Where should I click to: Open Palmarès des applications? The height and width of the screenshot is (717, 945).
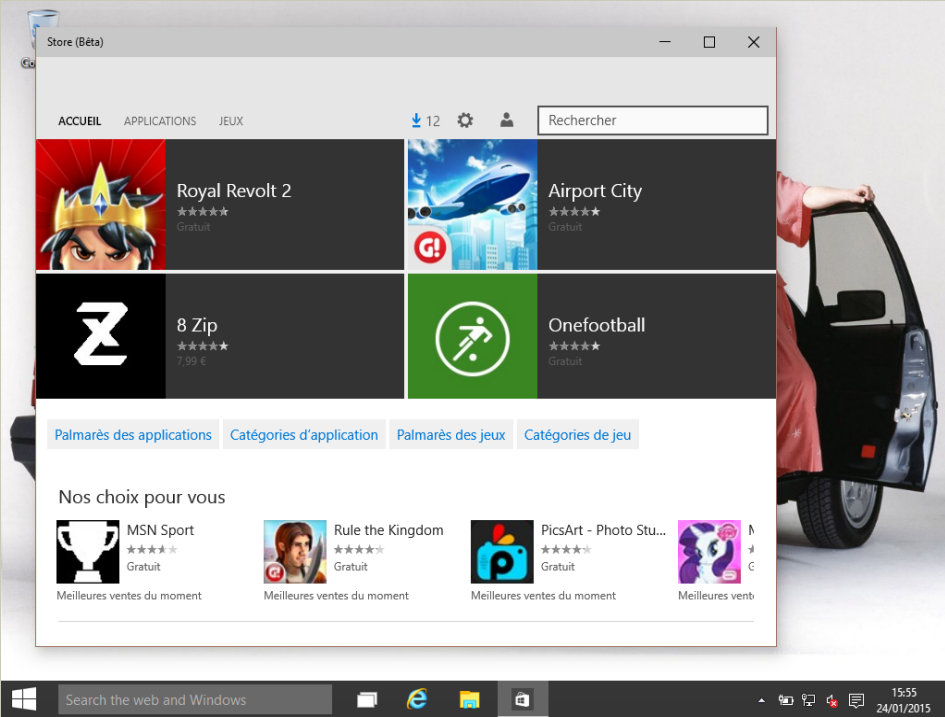pos(133,434)
